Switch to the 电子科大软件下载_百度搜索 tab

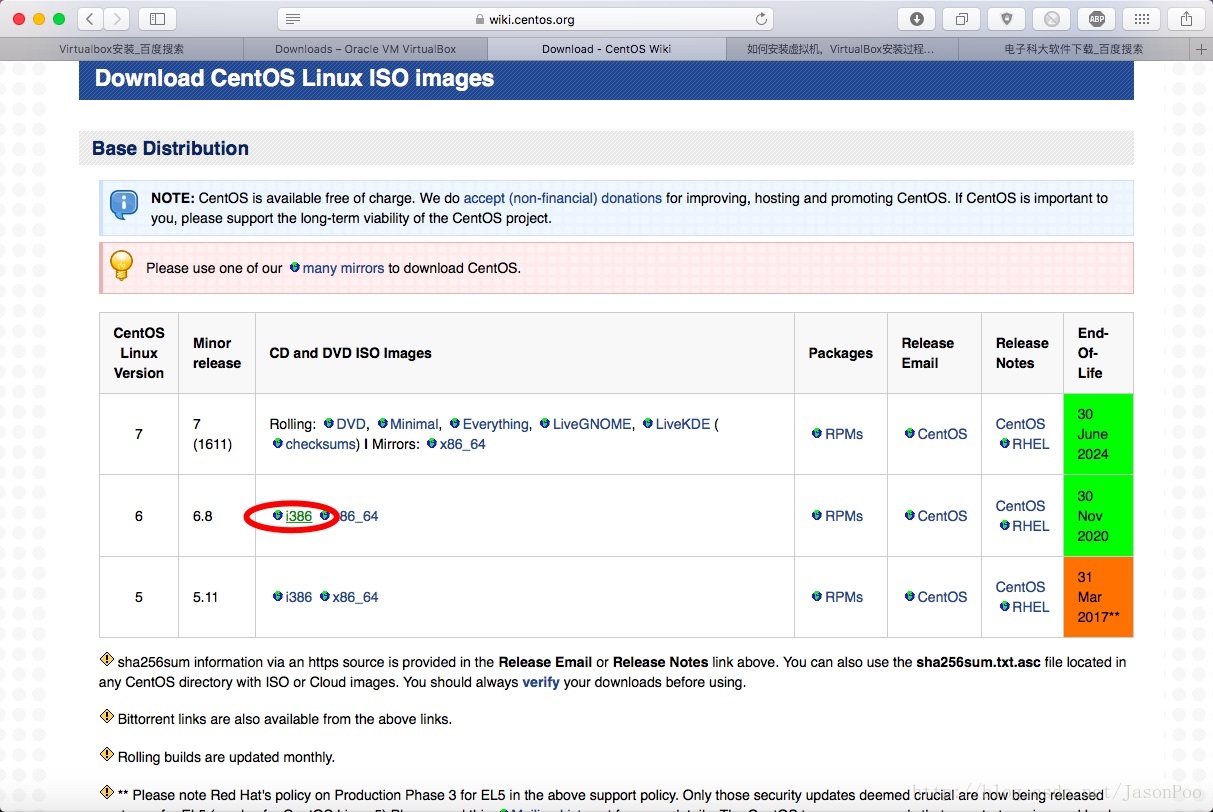pos(1074,49)
